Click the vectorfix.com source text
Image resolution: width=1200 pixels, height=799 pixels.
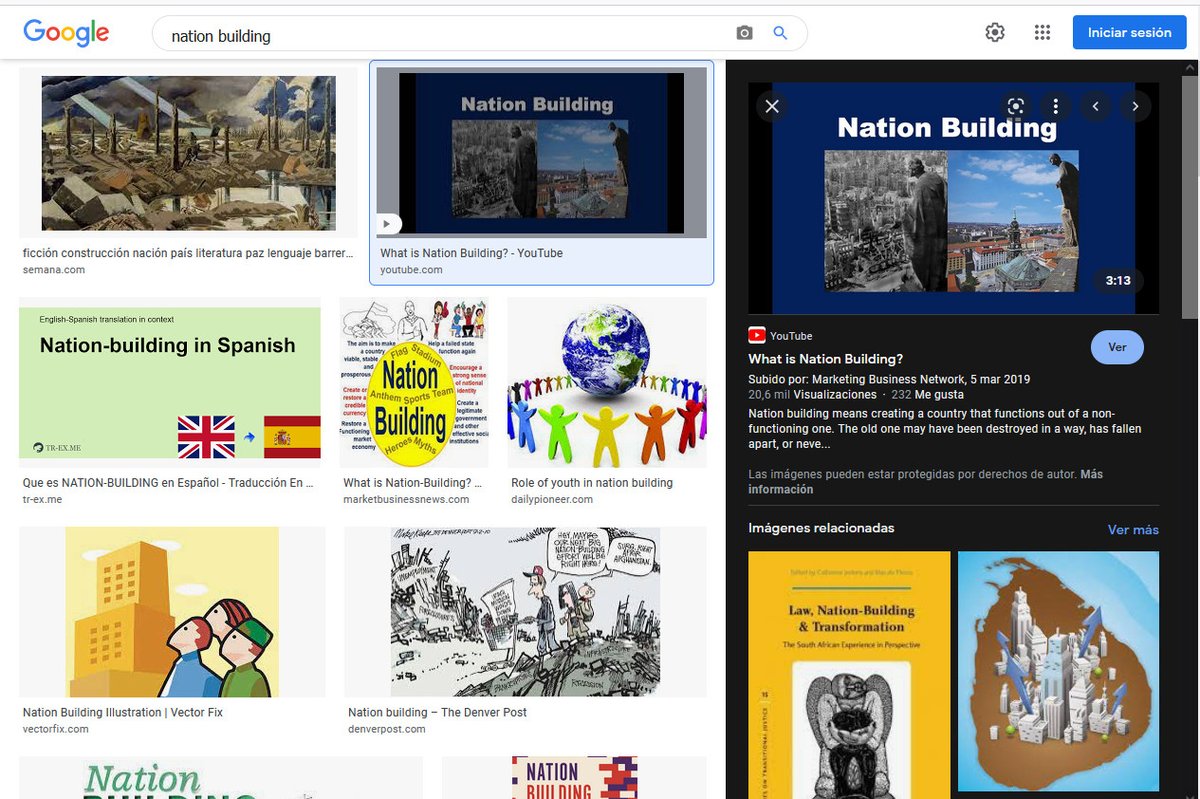(x=56, y=729)
